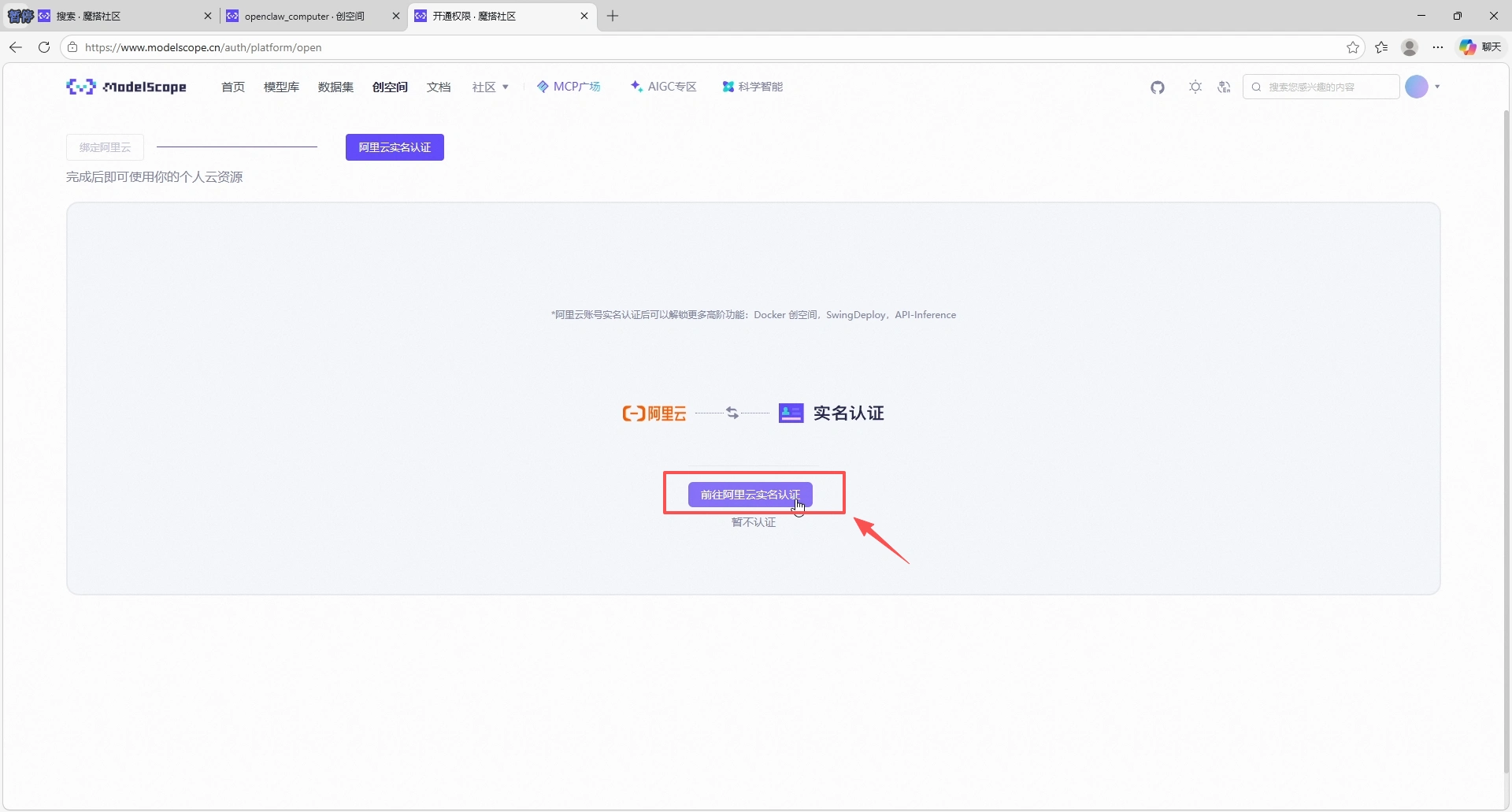Click the language translate icon
Image resolution: width=1512 pixels, height=812 pixels.
1224,87
